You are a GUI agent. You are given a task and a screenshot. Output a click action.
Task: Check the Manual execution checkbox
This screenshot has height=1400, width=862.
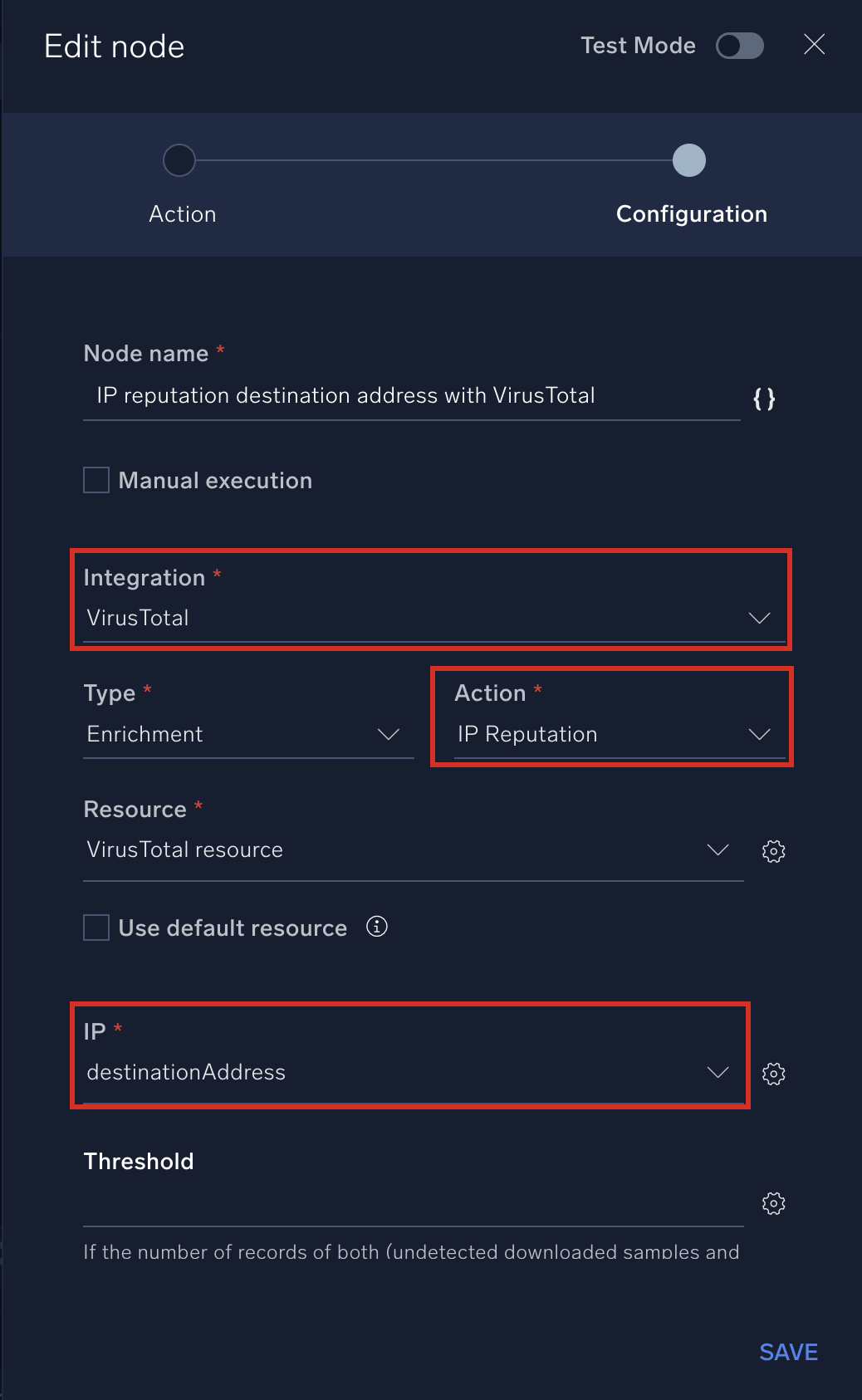point(95,479)
